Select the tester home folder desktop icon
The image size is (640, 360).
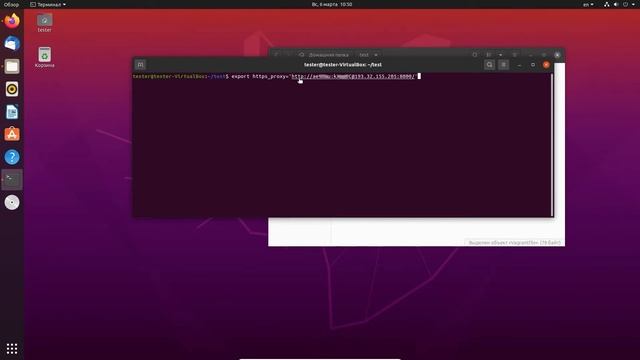[x=44, y=22]
